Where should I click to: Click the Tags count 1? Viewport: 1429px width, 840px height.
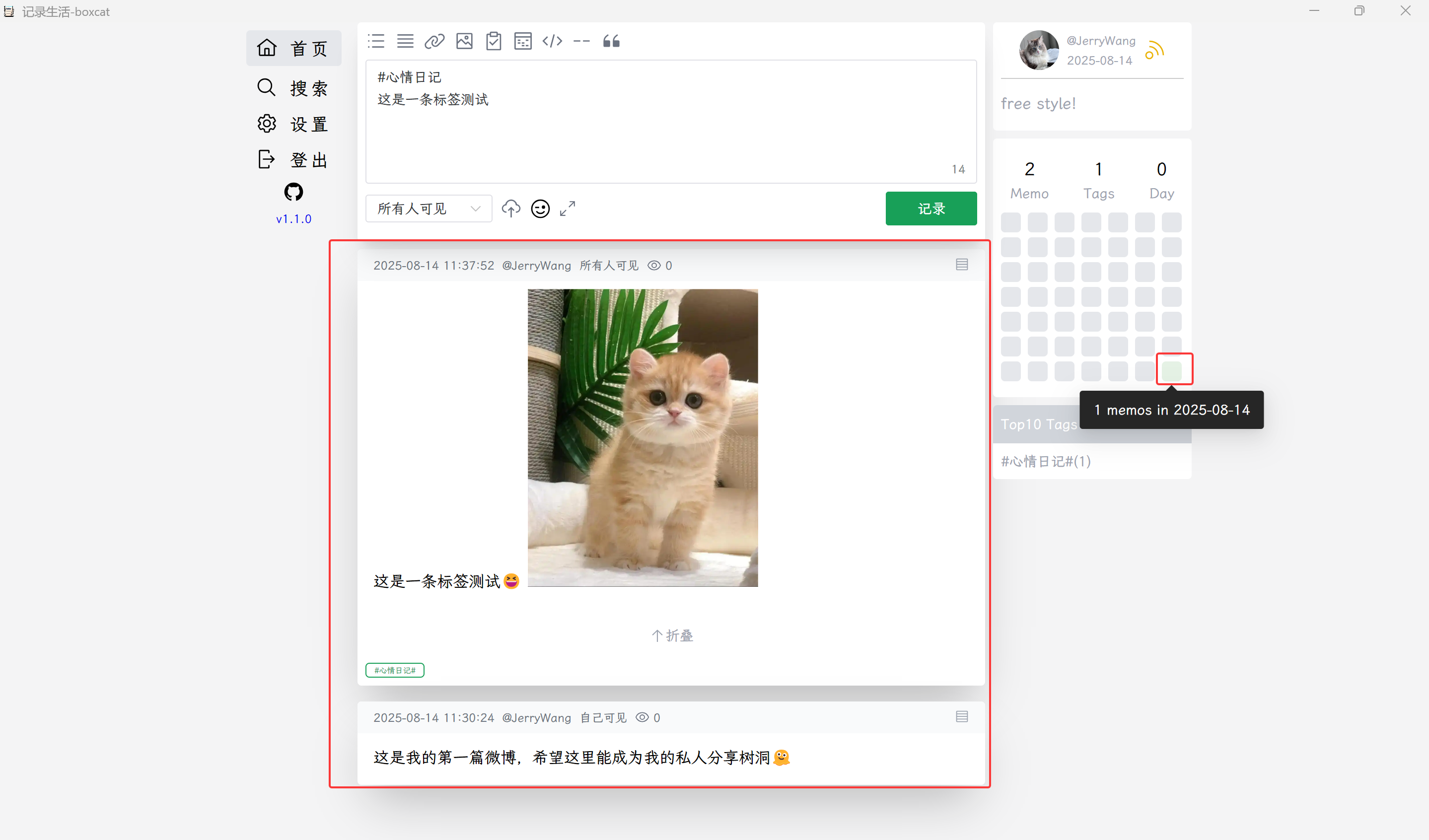click(1098, 169)
